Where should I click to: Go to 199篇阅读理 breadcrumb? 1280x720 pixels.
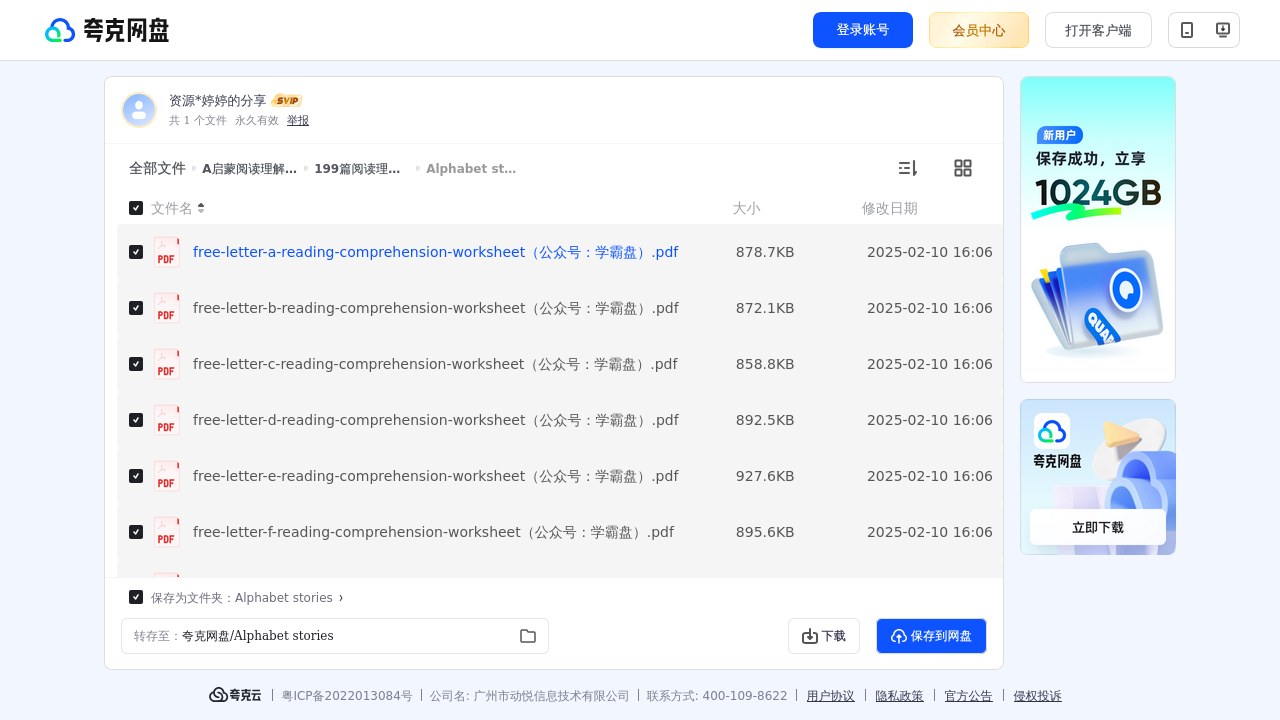(357, 169)
